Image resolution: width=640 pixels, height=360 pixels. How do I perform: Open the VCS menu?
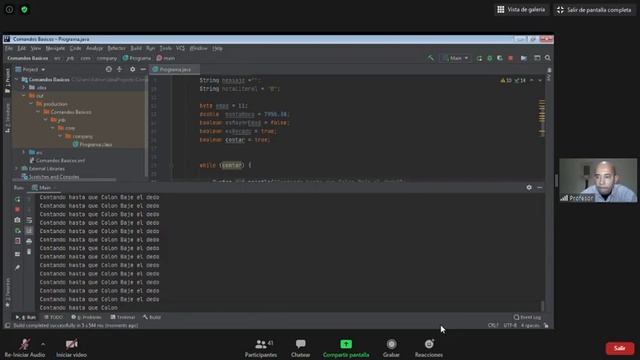coord(180,48)
